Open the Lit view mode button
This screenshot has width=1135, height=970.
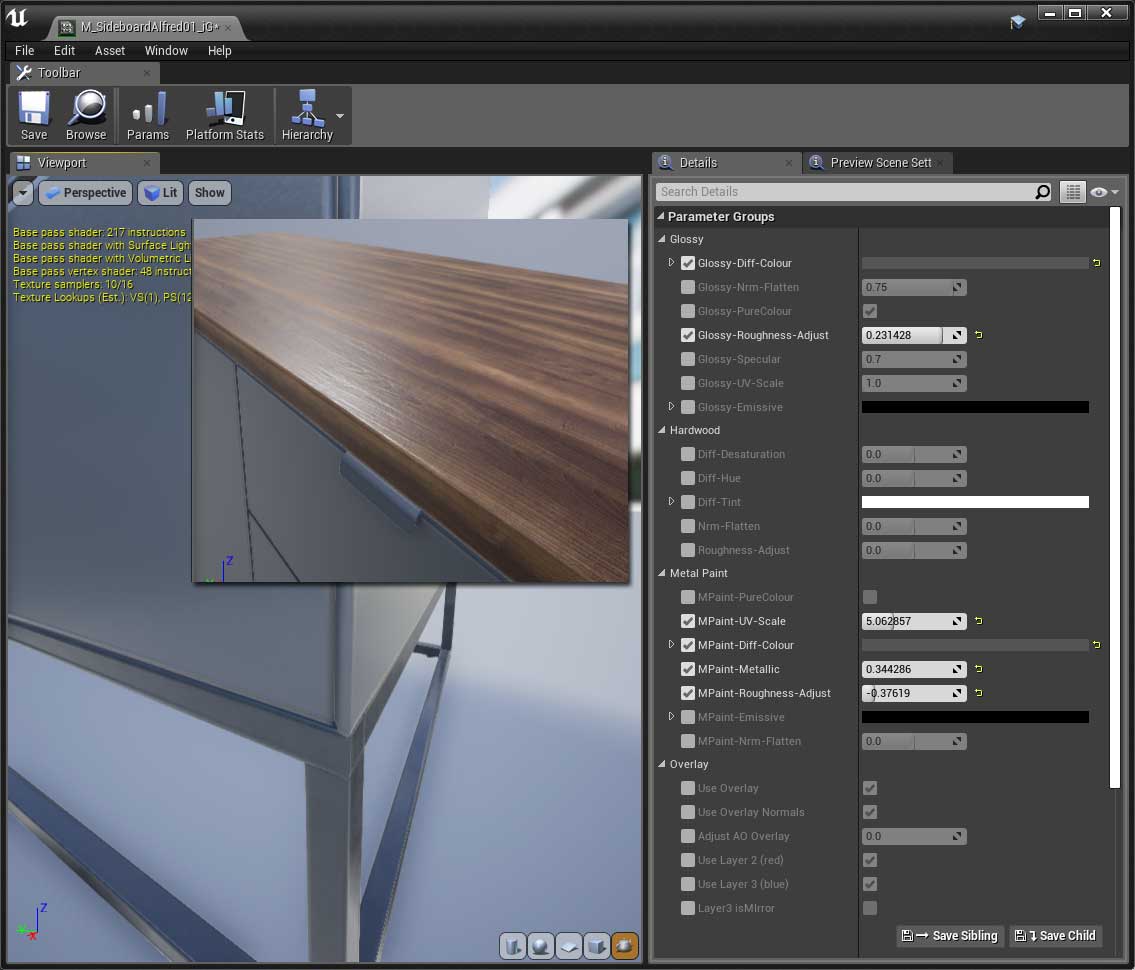pyautogui.click(x=160, y=193)
